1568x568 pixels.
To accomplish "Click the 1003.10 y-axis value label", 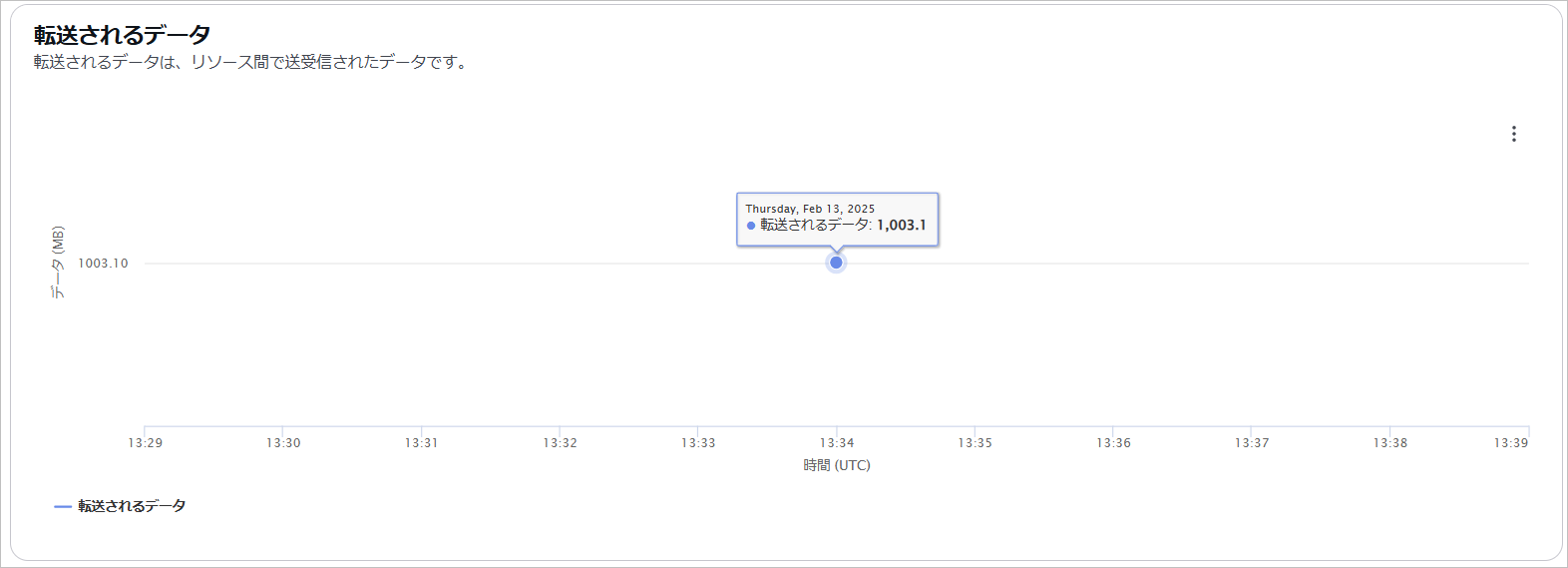I will coord(103,264).
